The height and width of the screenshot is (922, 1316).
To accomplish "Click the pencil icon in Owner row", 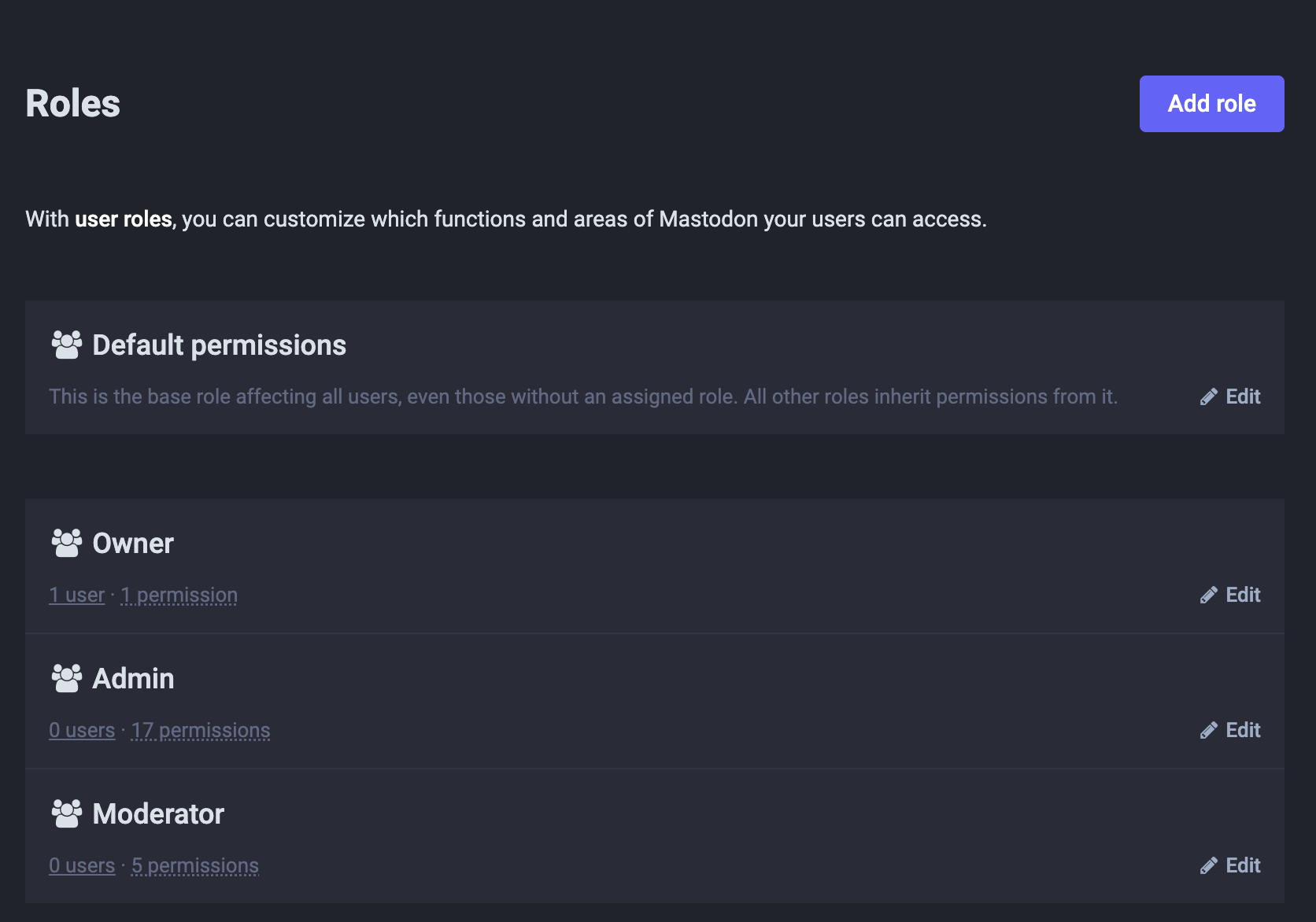I will click(1208, 596).
